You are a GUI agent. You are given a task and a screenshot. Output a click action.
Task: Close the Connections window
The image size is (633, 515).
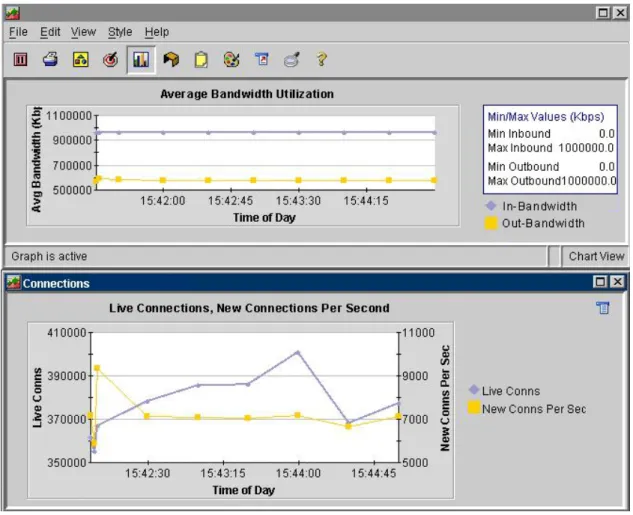point(617,282)
